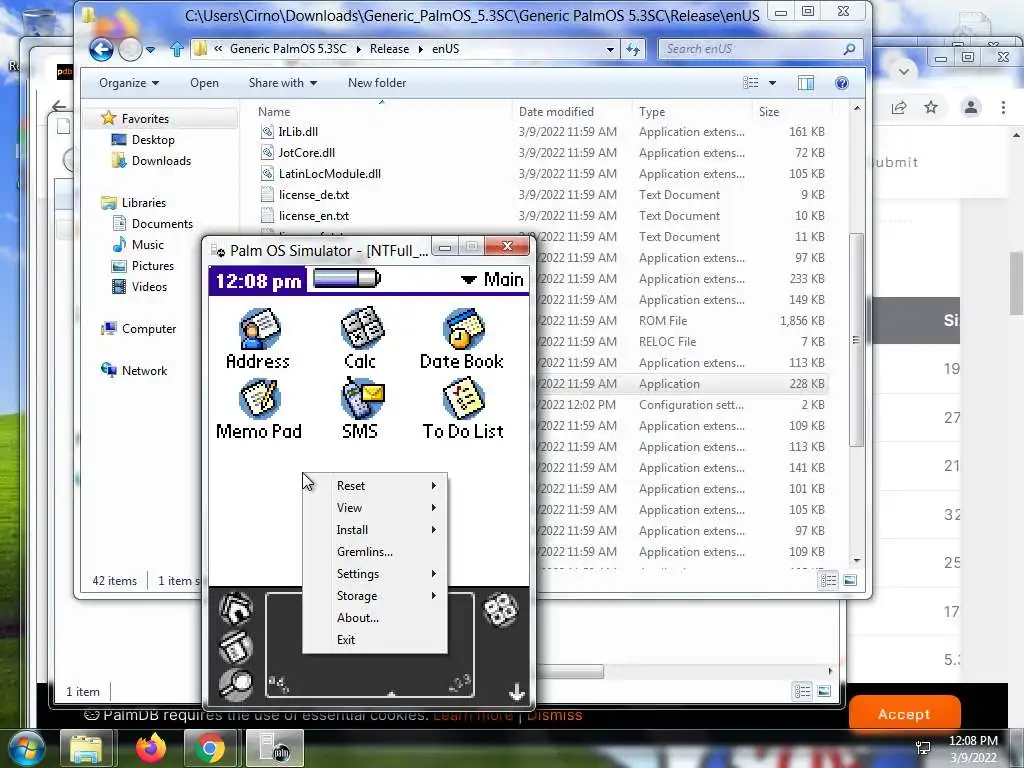Screen dimensions: 1024x768
Task: Tap the Find magnifier silkscreen button
Action: point(235,684)
